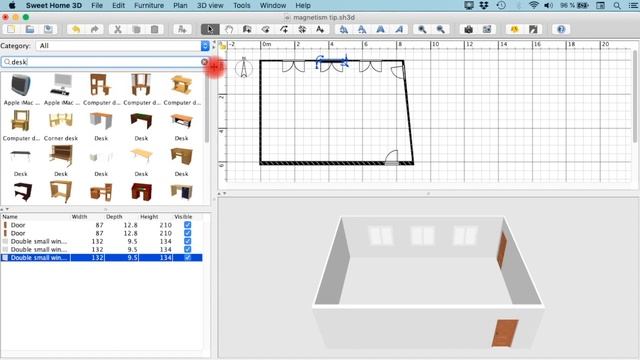Click the desk search input field

[x=105, y=62]
